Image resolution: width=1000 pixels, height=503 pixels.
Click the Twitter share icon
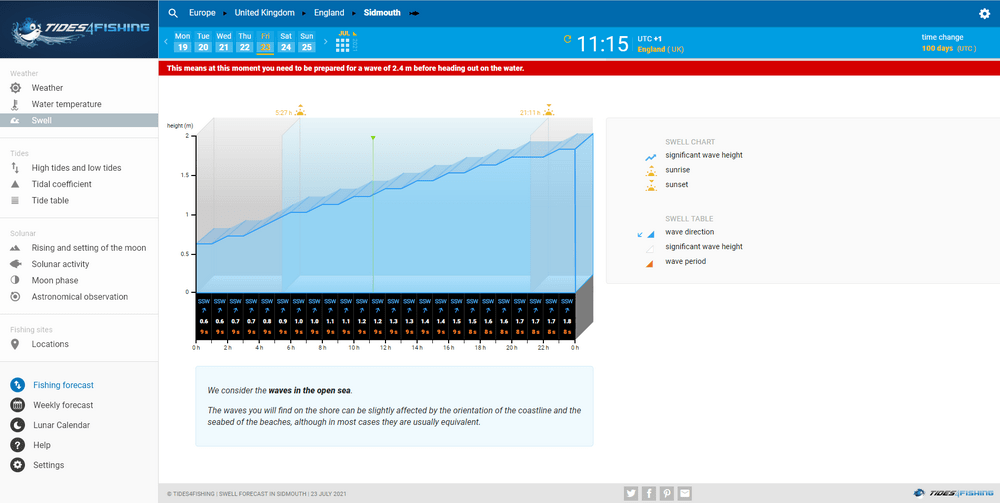[631, 493]
